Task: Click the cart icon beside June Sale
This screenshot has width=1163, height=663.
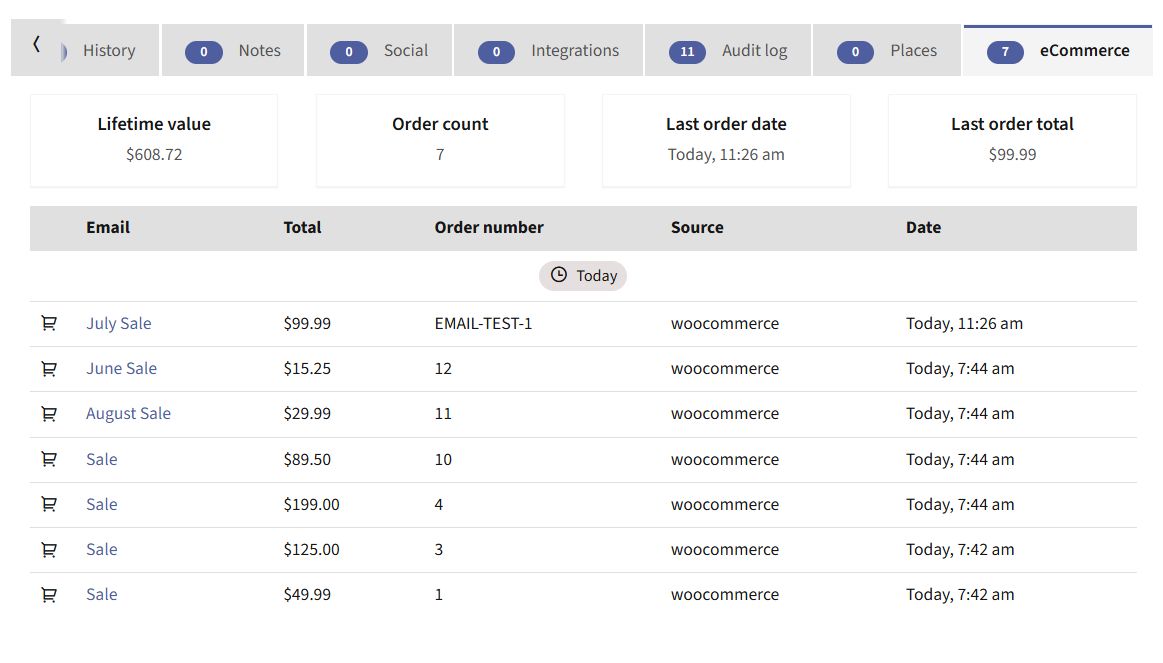Action: (x=49, y=369)
